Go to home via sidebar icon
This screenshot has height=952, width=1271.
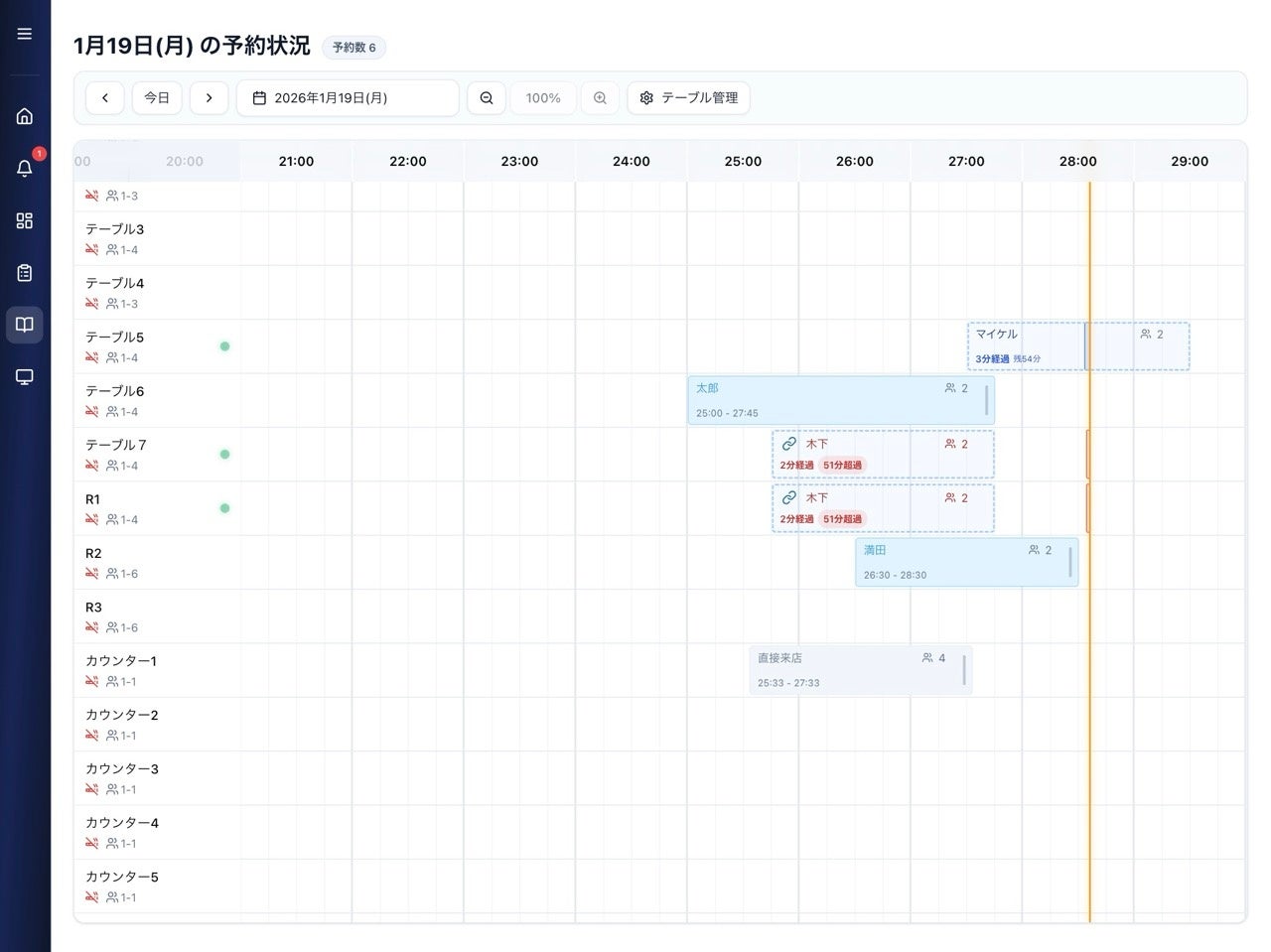25,116
